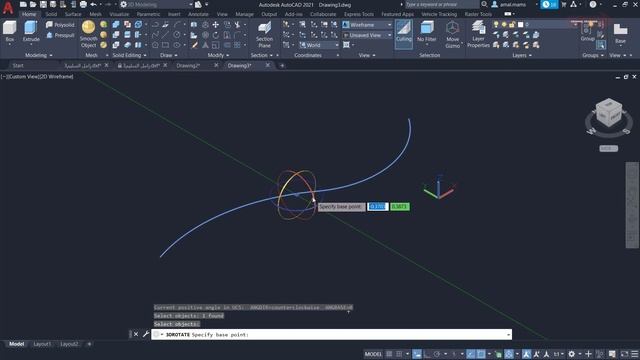Toggle the layer lock padlock icon
This screenshot has height=360, width=640.
tap(512, 25)
